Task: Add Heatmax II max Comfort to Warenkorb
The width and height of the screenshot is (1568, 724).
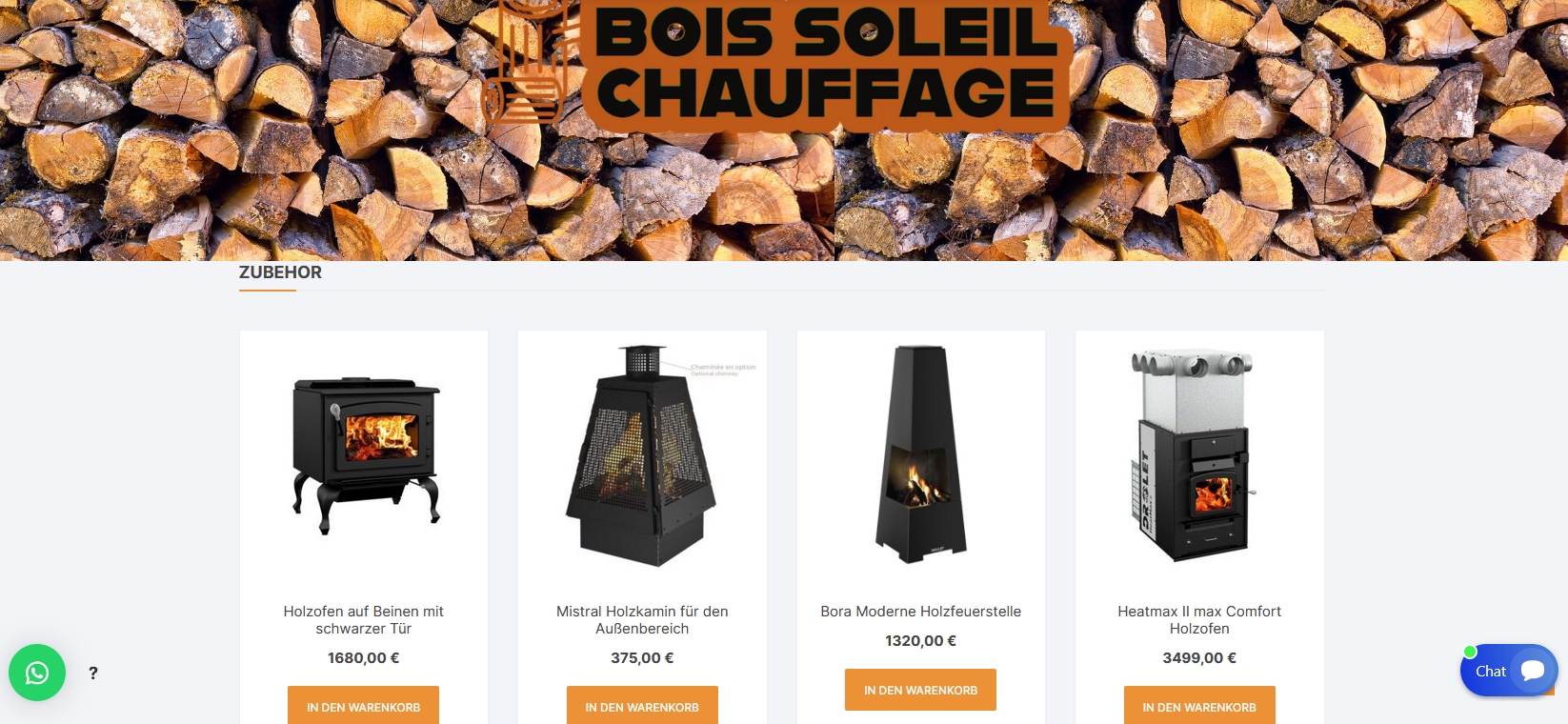Action: [x=1199, y=706]
